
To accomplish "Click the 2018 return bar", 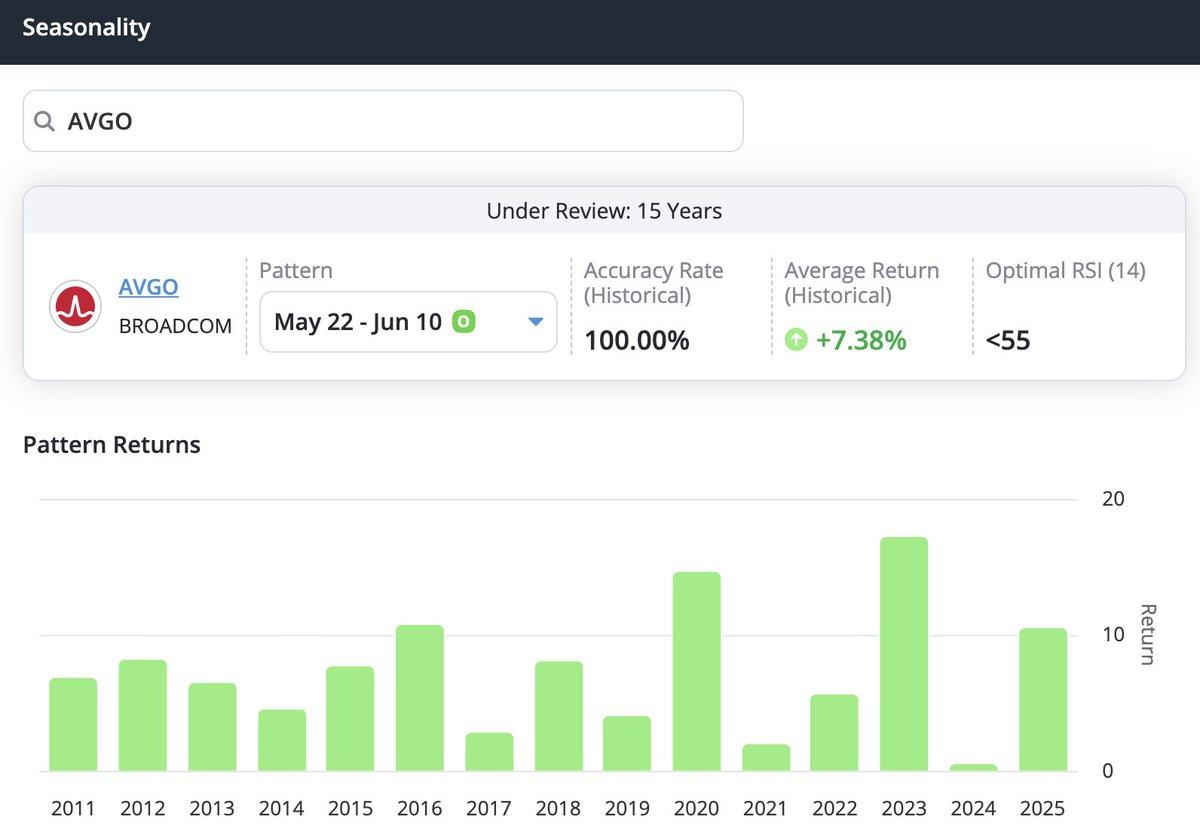I will pos(559,716).
